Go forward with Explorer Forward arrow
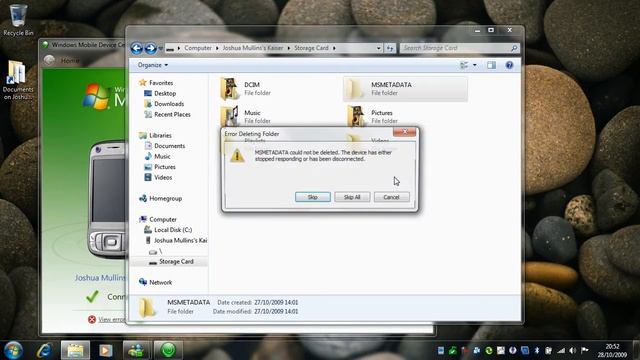Viewport: 640px width, 360px height. [x=151, y=48]
